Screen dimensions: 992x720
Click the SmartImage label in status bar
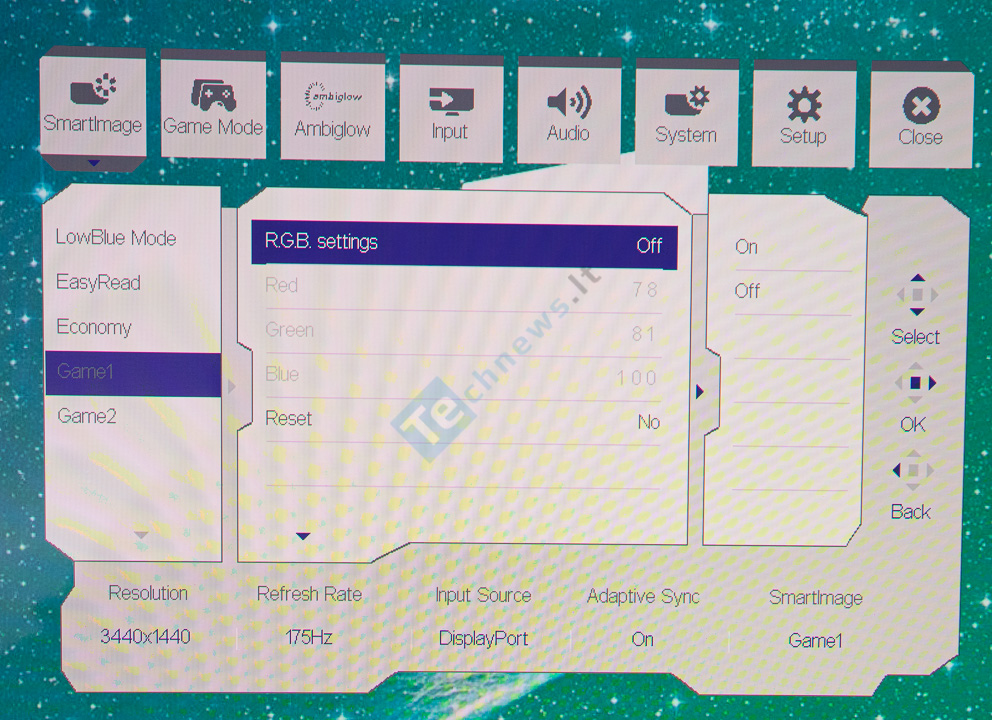[815, 597]
